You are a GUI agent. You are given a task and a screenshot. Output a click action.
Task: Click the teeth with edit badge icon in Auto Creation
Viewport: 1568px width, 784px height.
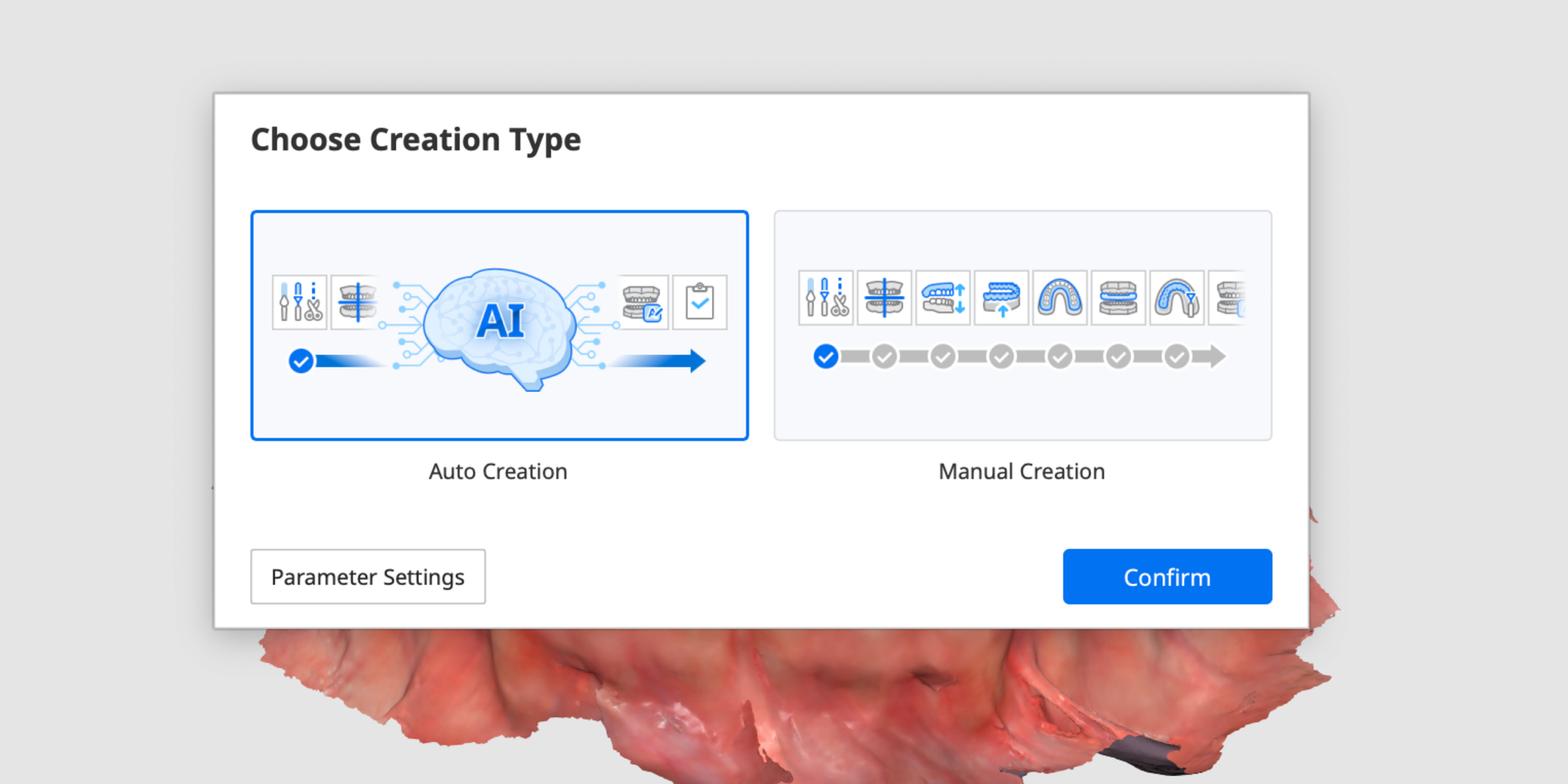(x=643, y=302)
